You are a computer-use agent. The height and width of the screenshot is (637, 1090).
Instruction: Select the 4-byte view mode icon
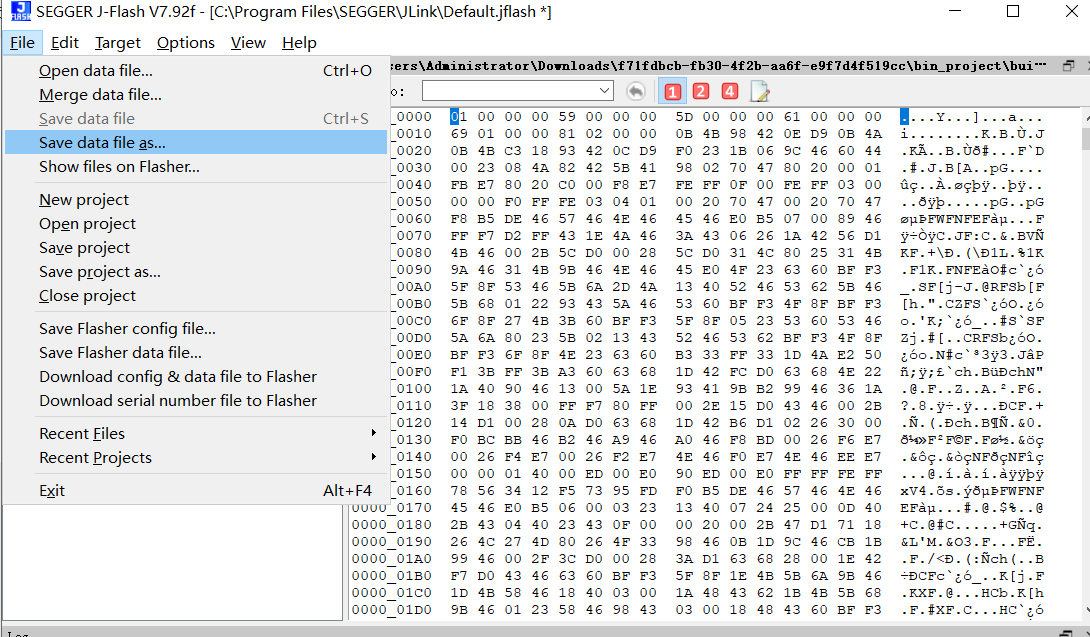729,91
